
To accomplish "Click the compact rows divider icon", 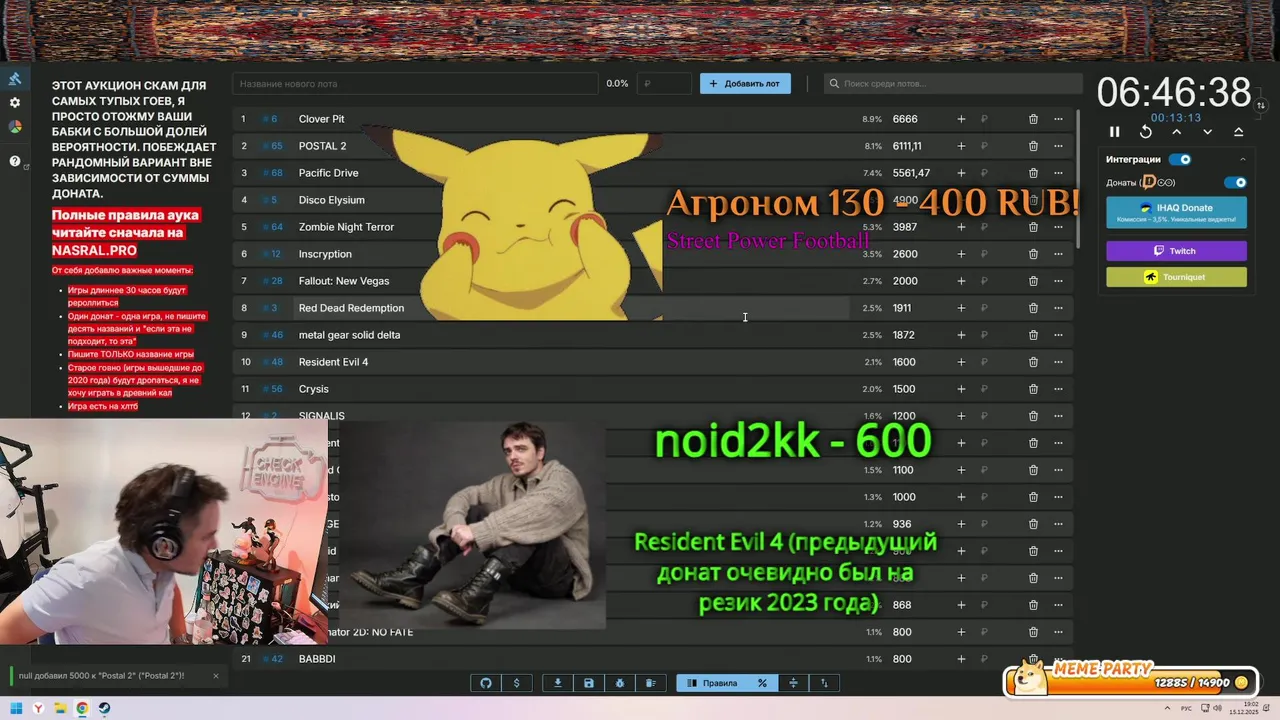I will (793, 683).
